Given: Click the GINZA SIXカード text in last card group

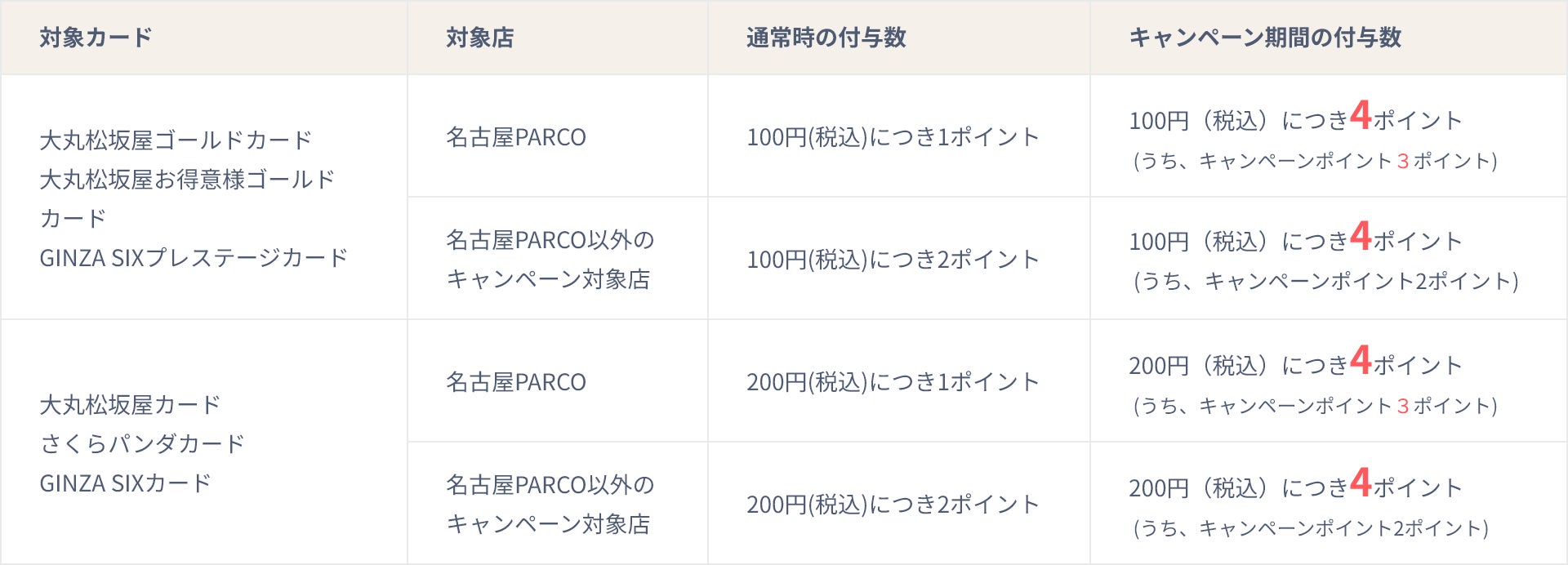Looking at the screenshot, I should tap(125, 483).
